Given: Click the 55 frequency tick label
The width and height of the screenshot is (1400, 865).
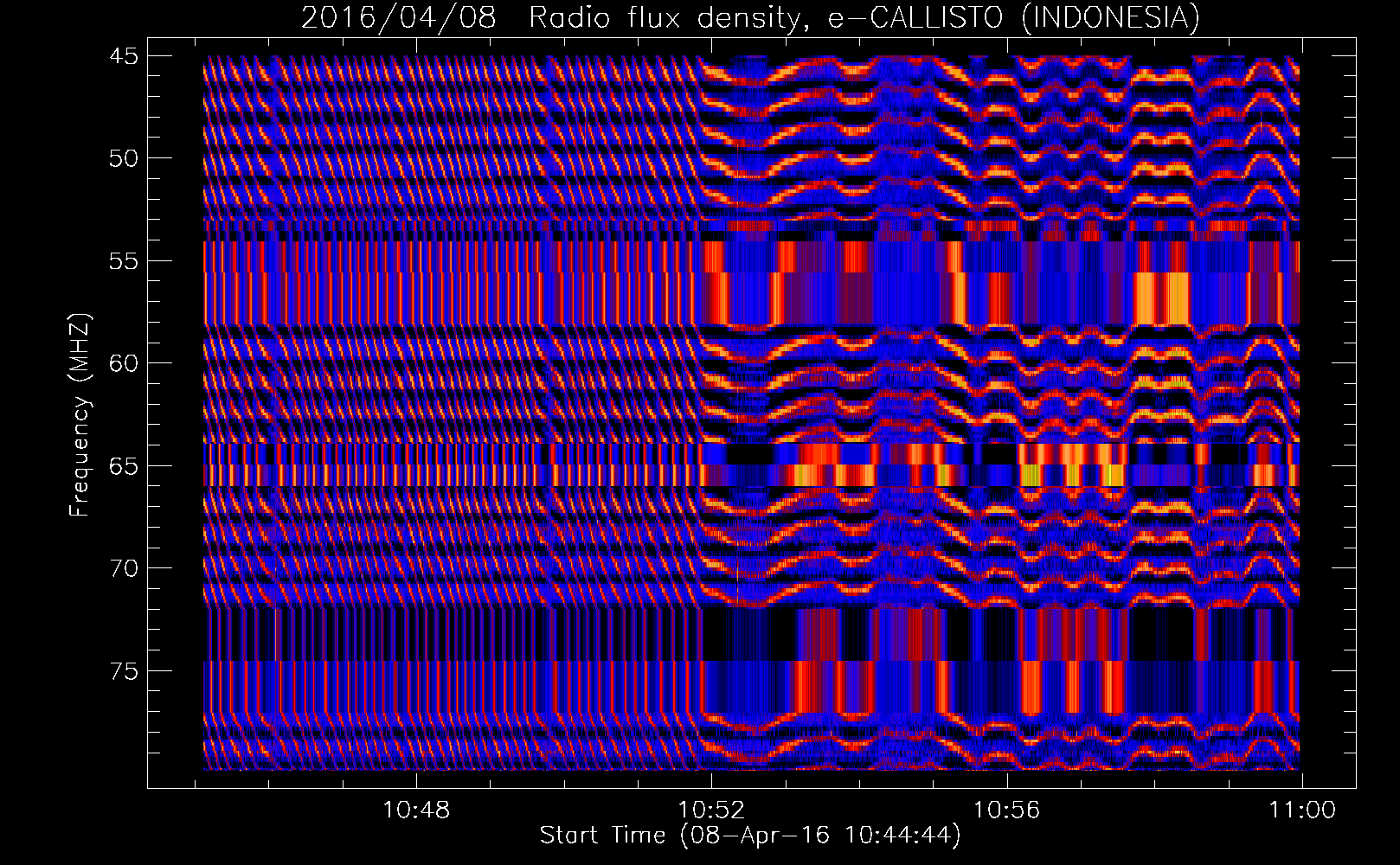Looking at the screenshot, I should pos(123,261).
